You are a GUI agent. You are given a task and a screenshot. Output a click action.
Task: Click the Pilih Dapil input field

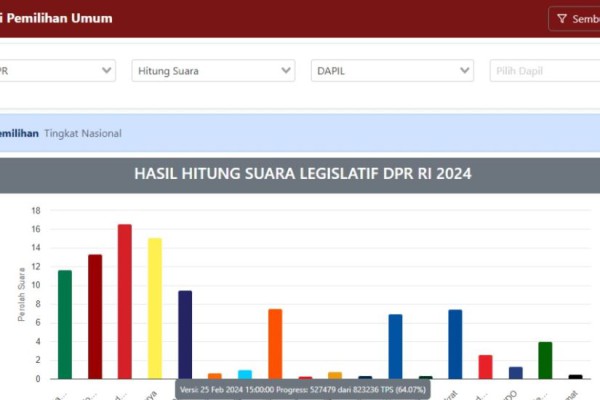pyautogui.click(x=545, y=71)
